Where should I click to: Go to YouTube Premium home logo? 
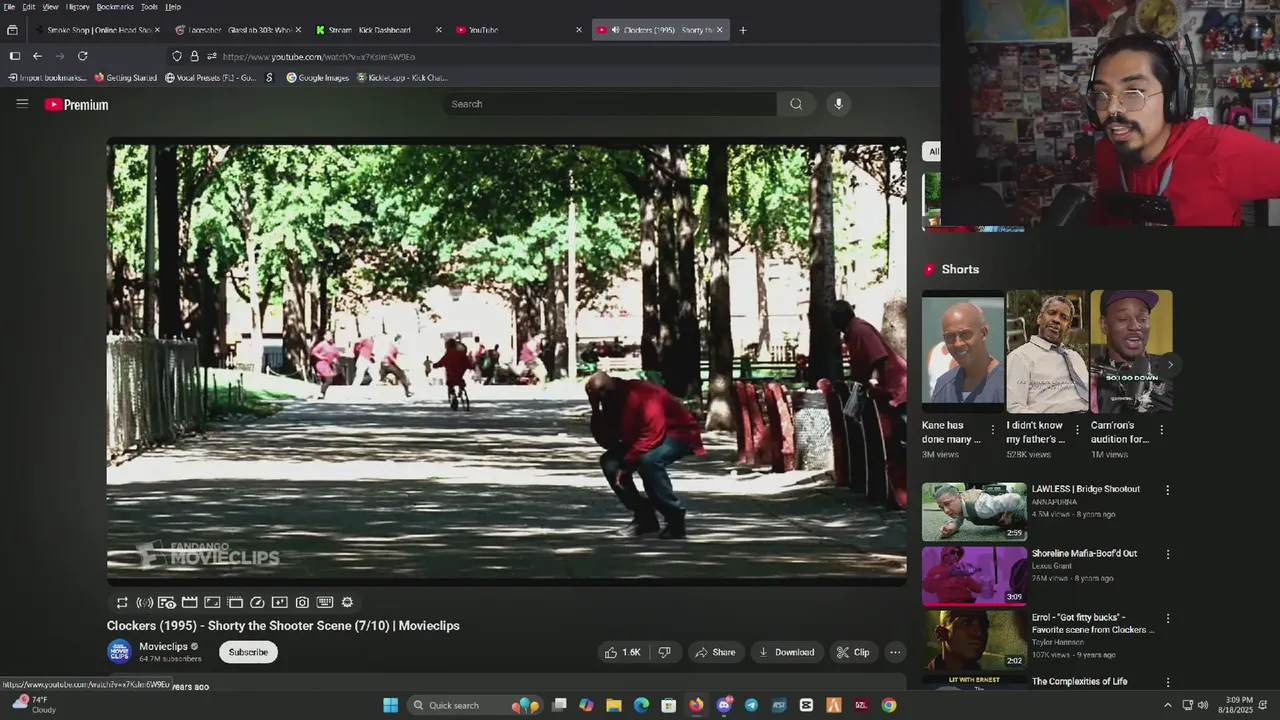[76, 104]
